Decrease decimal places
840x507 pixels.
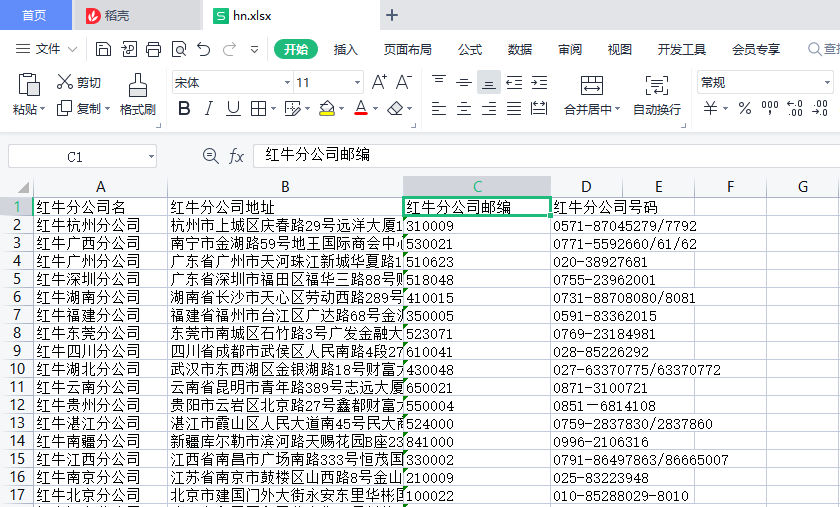pyautogui.click(x=820, y=108)
